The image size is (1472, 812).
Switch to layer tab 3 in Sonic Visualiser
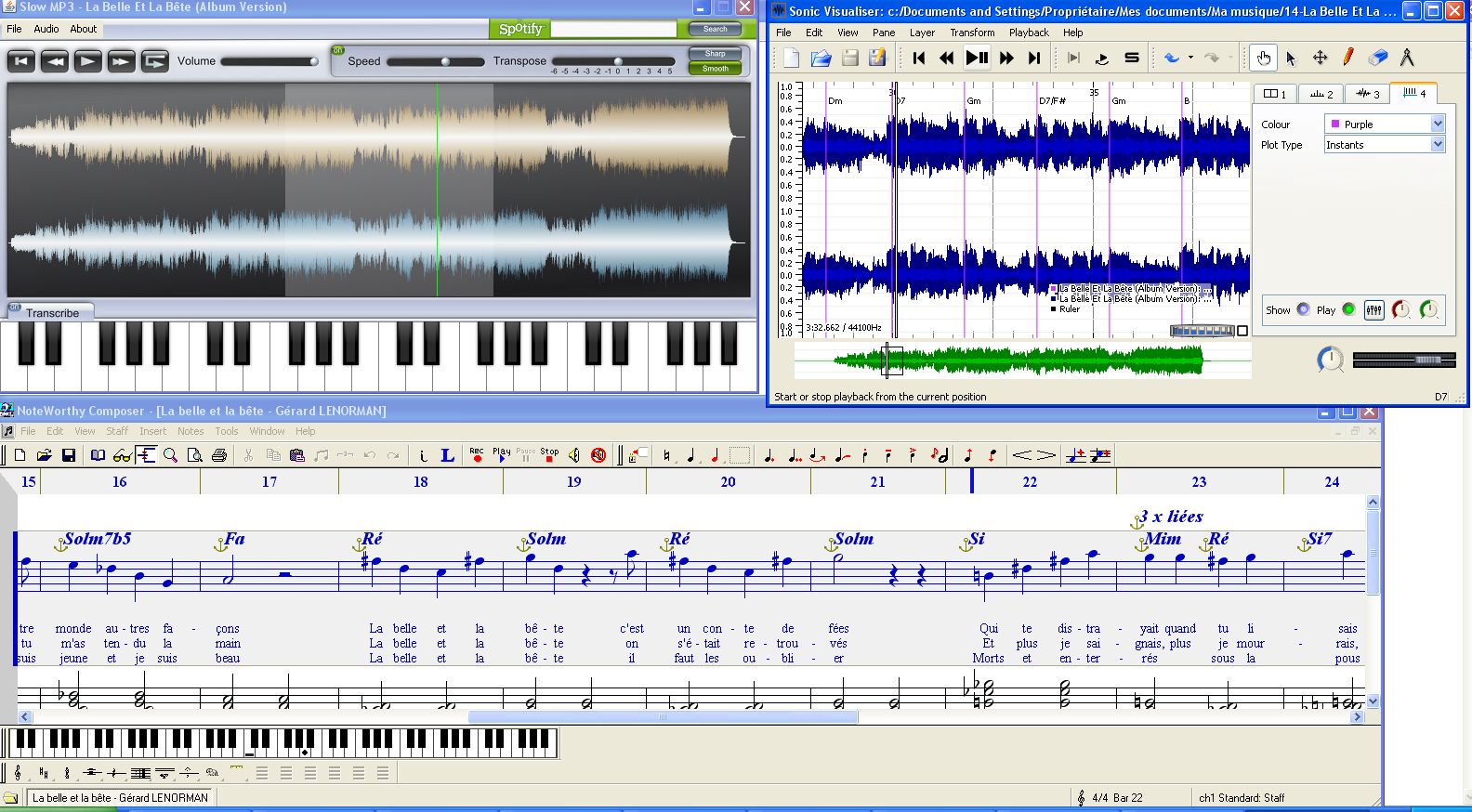coord(1367,94)
